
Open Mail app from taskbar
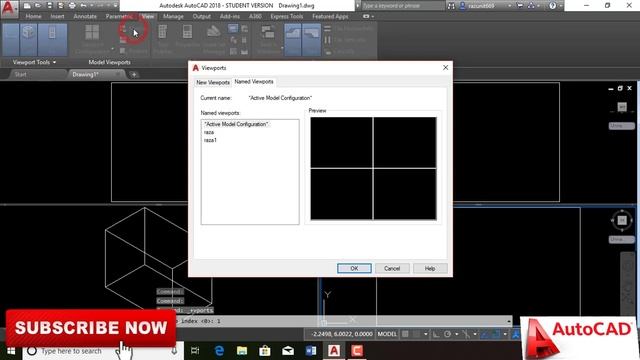(288, 351)
